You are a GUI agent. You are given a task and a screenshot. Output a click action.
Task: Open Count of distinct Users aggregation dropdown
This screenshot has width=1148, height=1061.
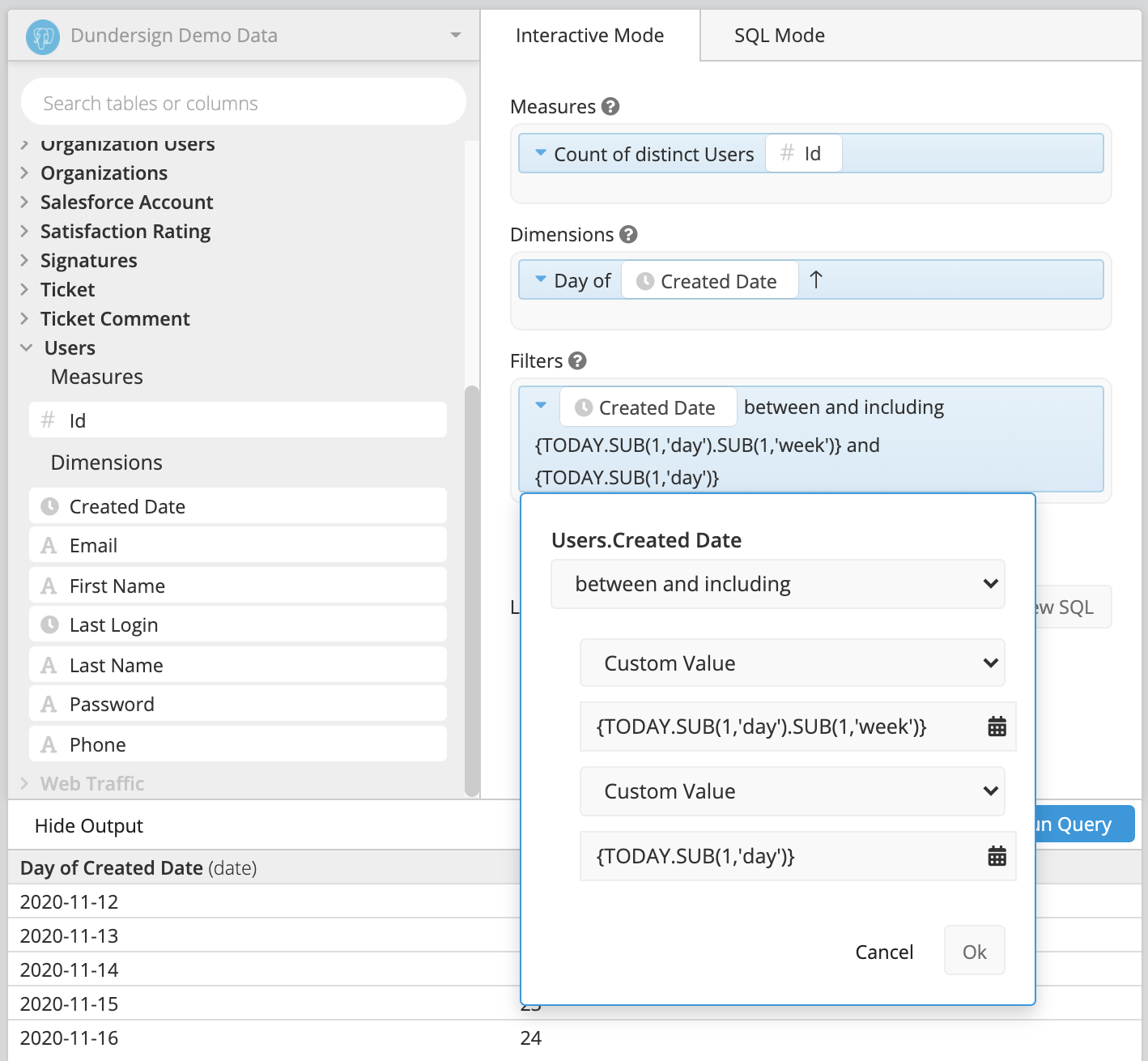click(541, 153)
